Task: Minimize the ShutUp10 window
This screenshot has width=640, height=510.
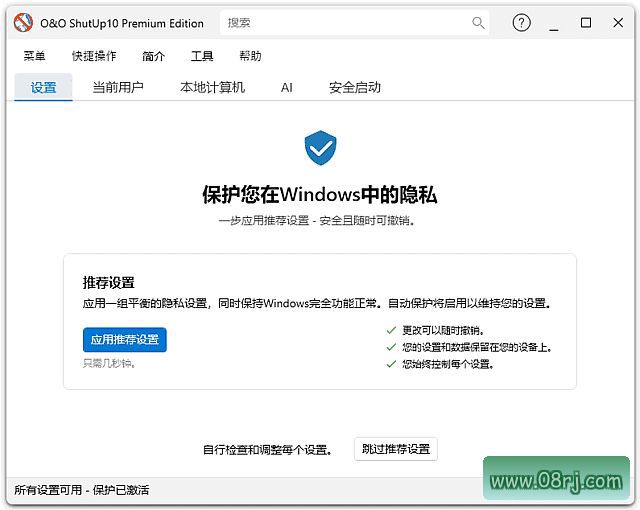Action: pyautogui.click(x=553, y=29)
